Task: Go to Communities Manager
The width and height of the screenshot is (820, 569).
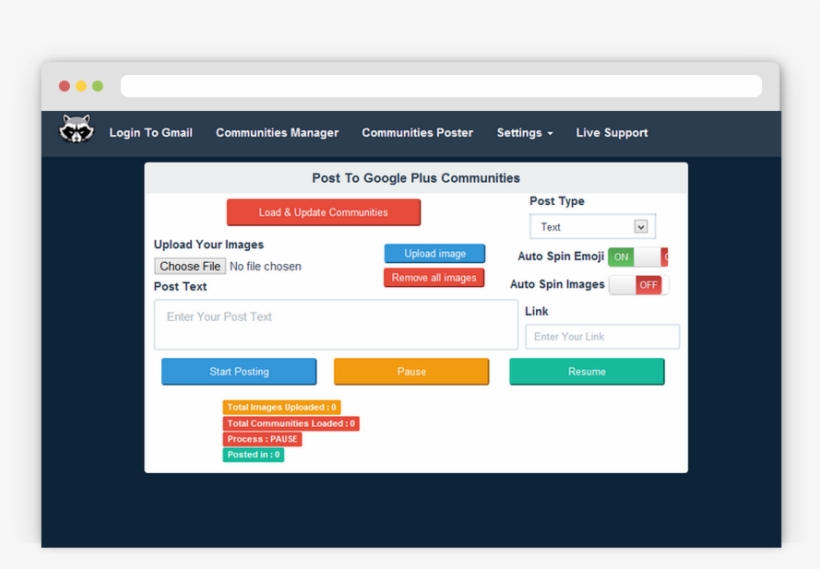Action: tap(277, 133)
